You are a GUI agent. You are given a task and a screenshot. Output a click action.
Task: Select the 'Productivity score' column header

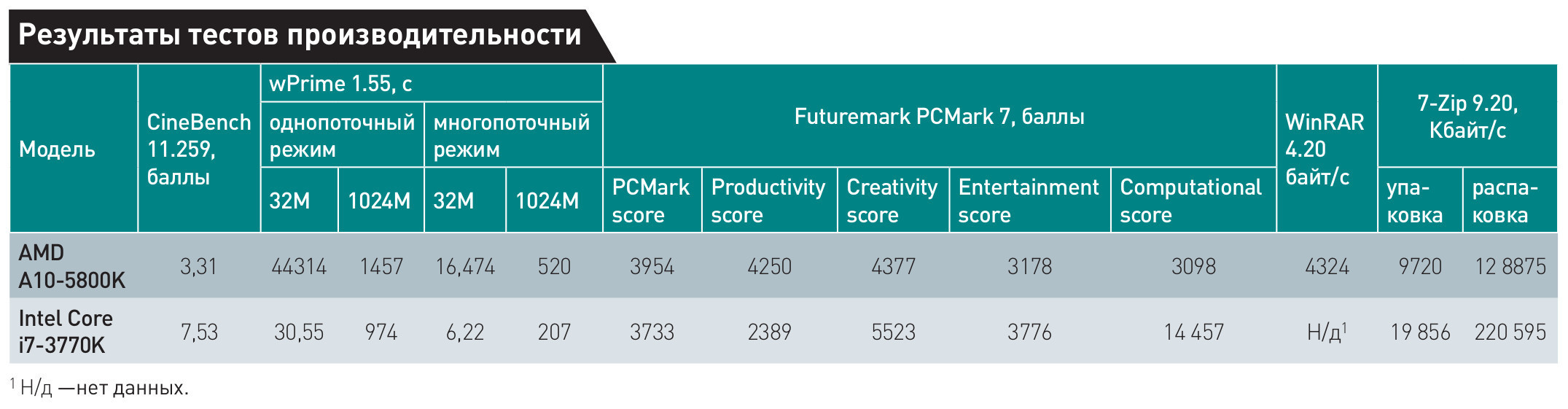pyautogui.click(x=768, y=200)
